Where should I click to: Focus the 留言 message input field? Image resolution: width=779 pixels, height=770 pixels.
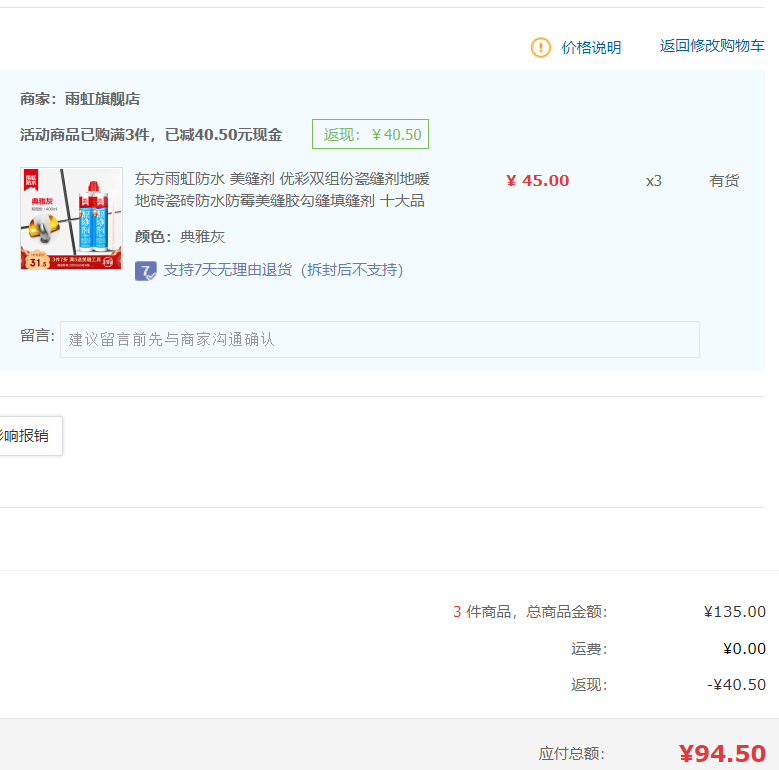click(x=380, y=339)
